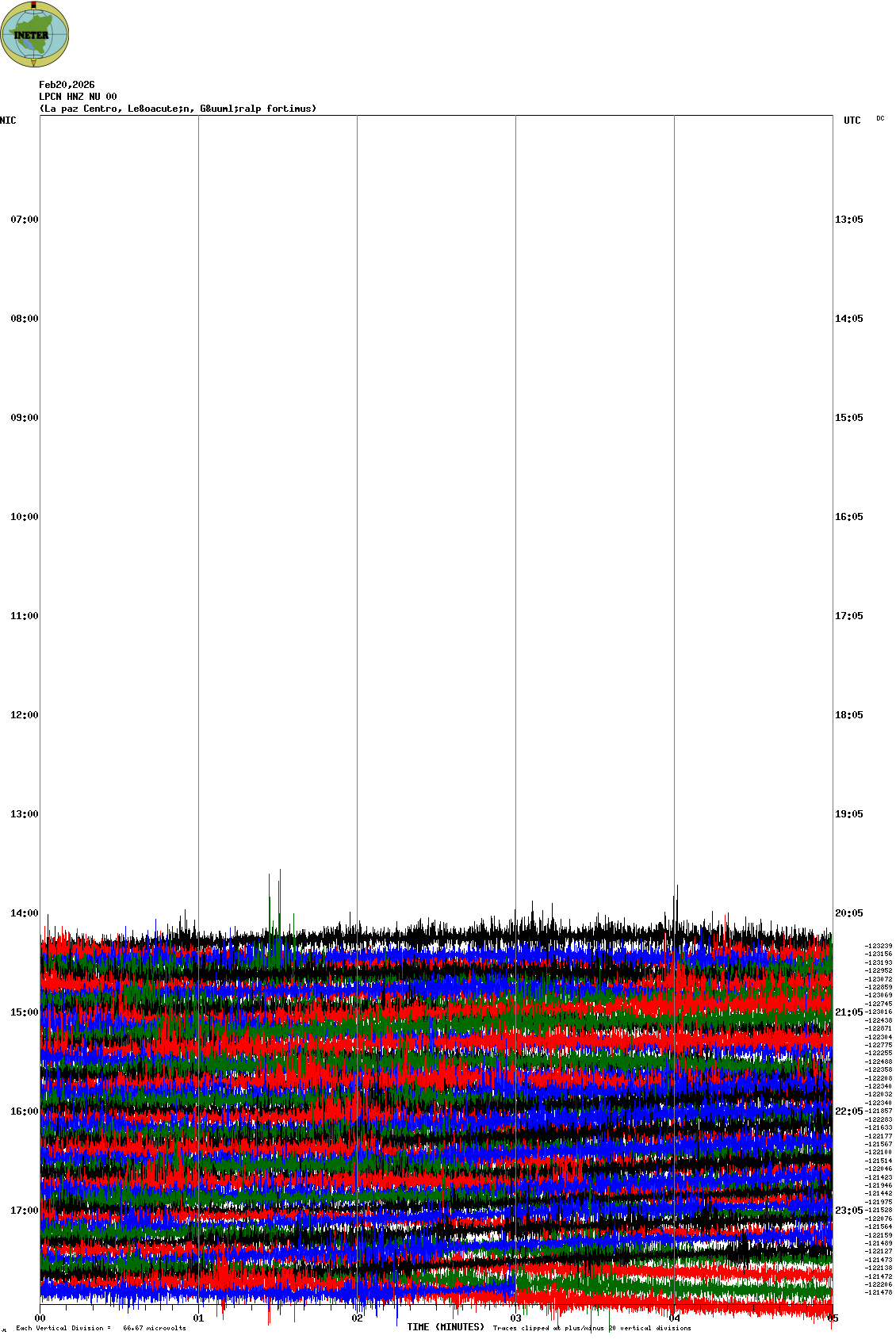Click the Traces clipped footer note
The image size is (896, 1339).
click(x=592, y=1328)
